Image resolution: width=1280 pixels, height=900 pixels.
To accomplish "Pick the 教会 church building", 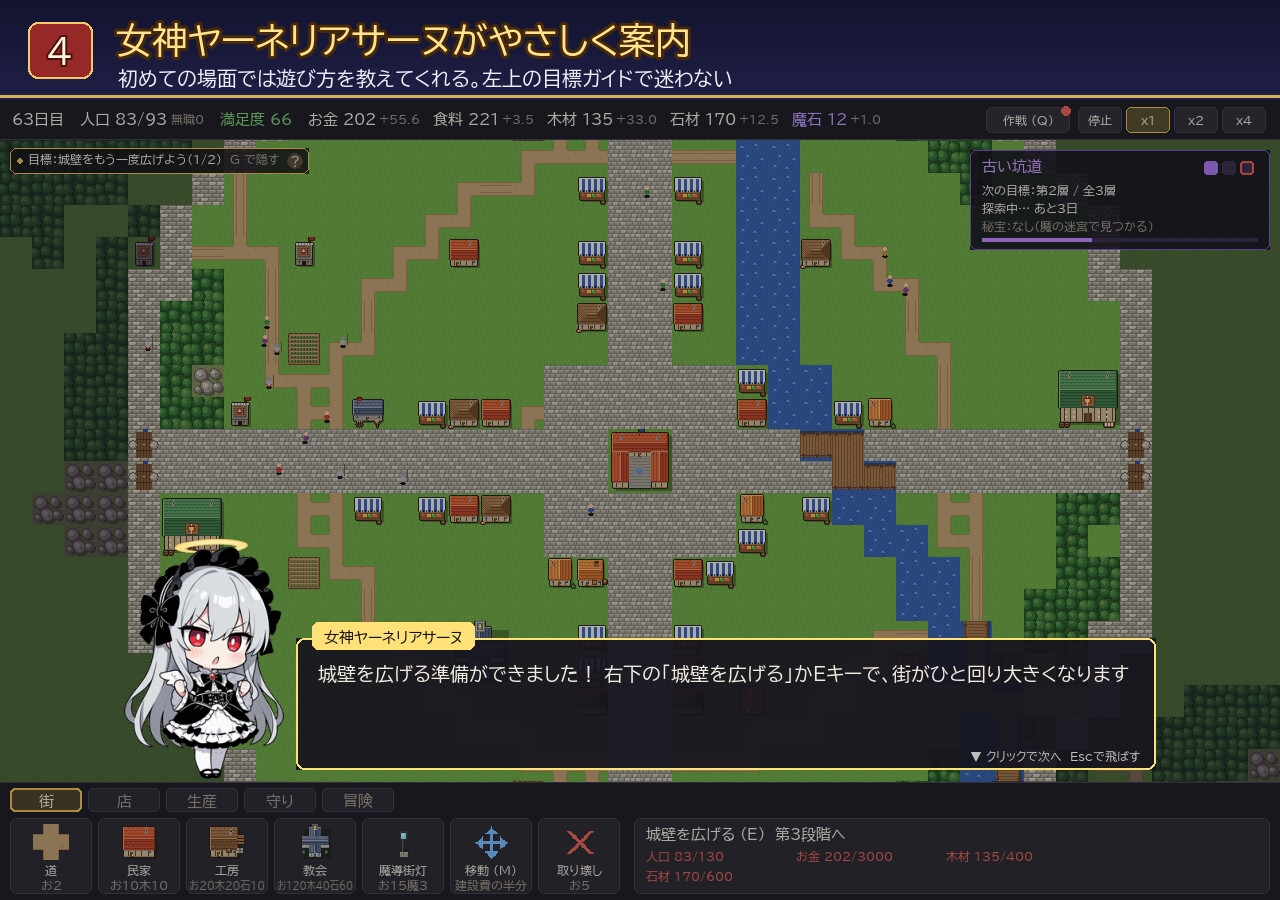I will [315, 856].
